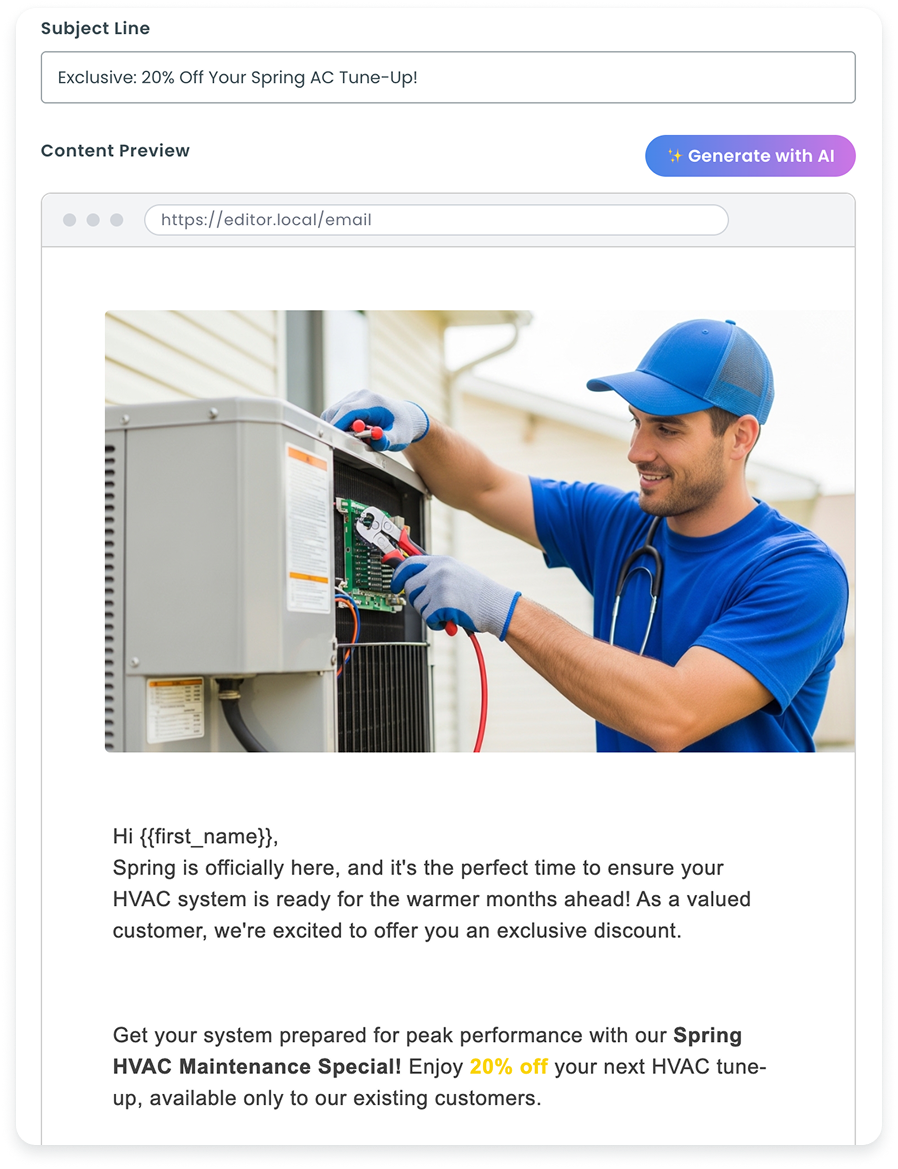This screenshot has width=898, height=1169.
Task: Click the third gray browser window dot
Action: tap(117, 220)
